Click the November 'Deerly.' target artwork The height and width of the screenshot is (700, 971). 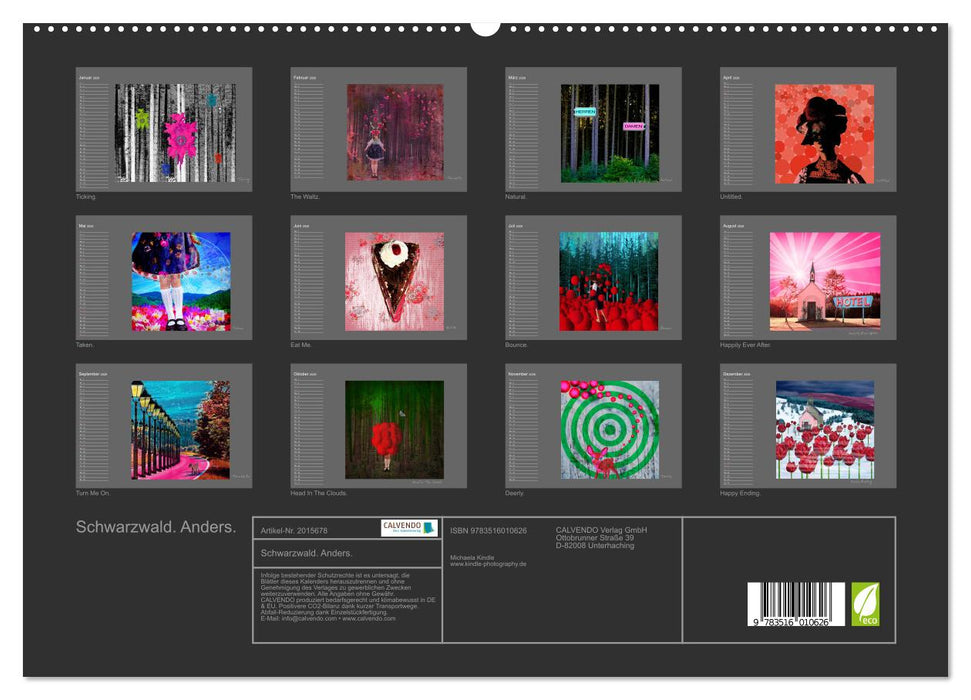609,429
